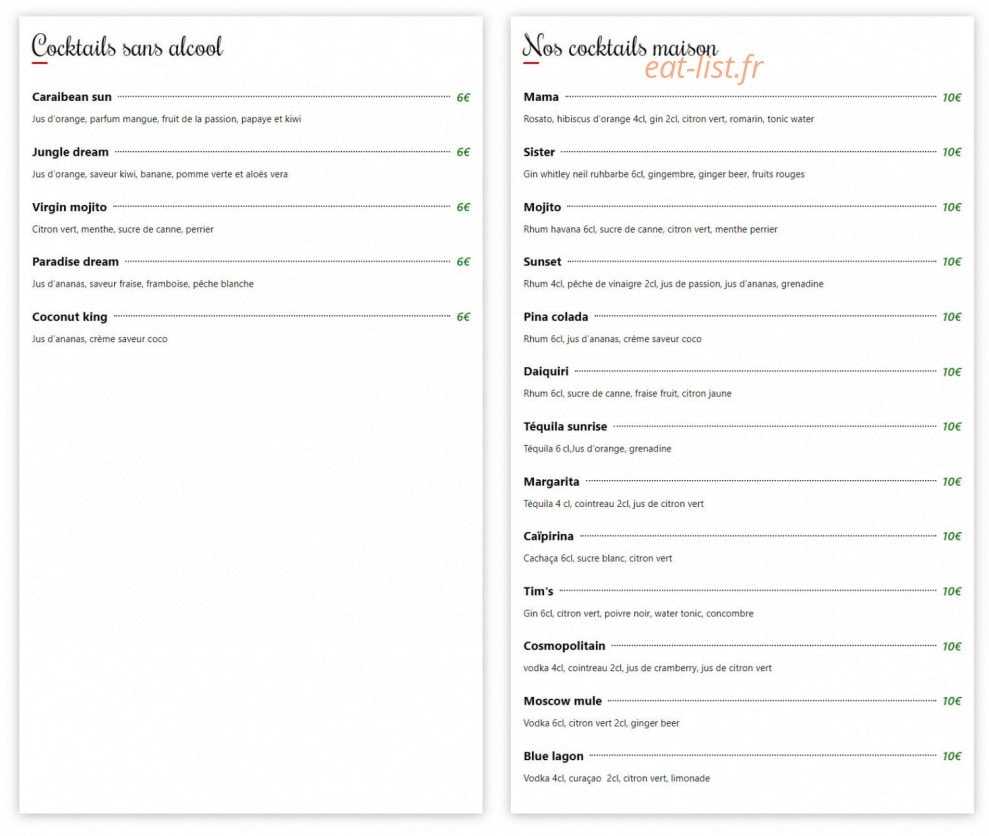Select the Caraibean sun cocktail name
This screenshot has height=836, width=989.
72,97
